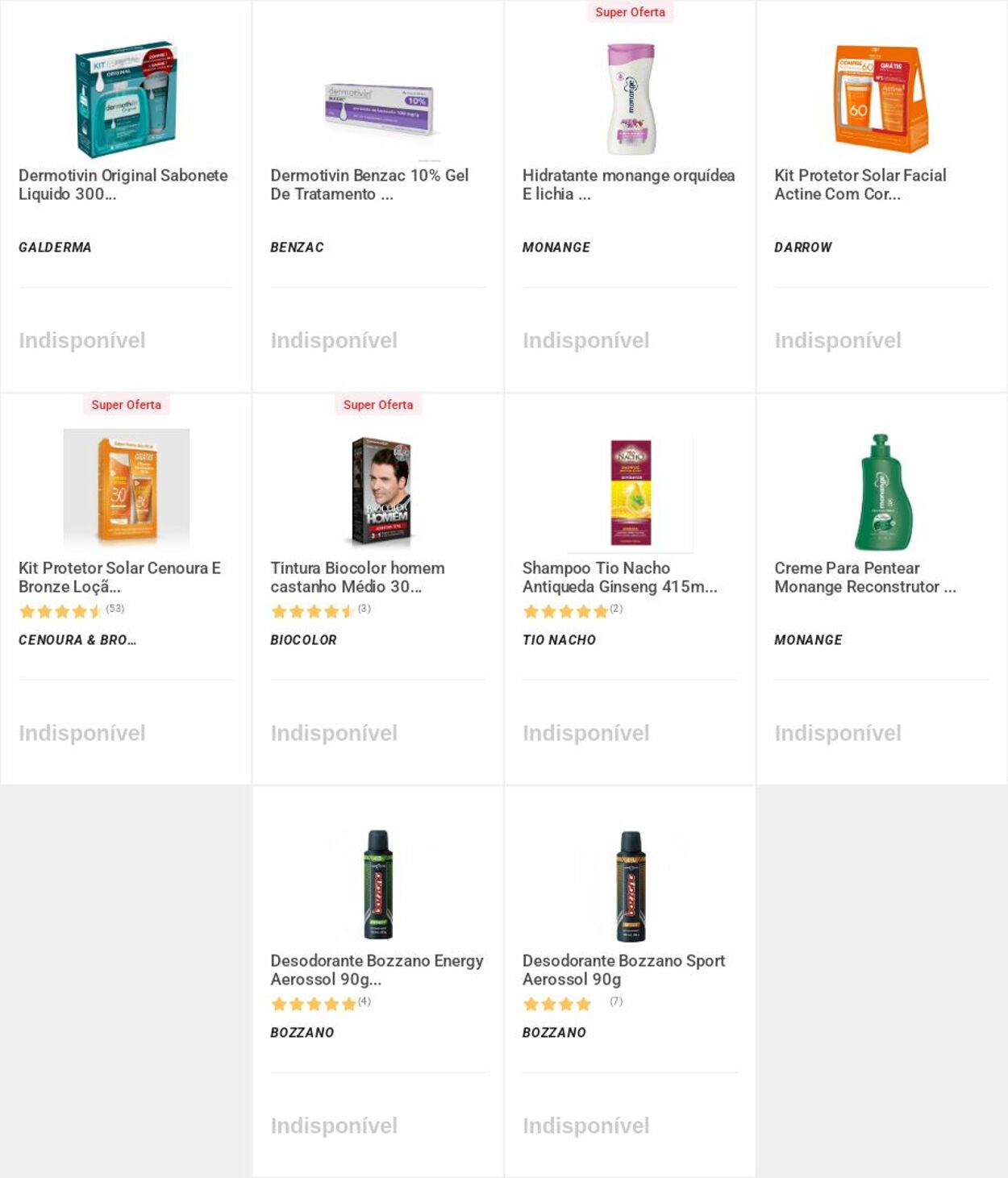The image size is (1008, 1178).
Task: Open Bozzano Energy deodorant can image
Action: point(378,885)
